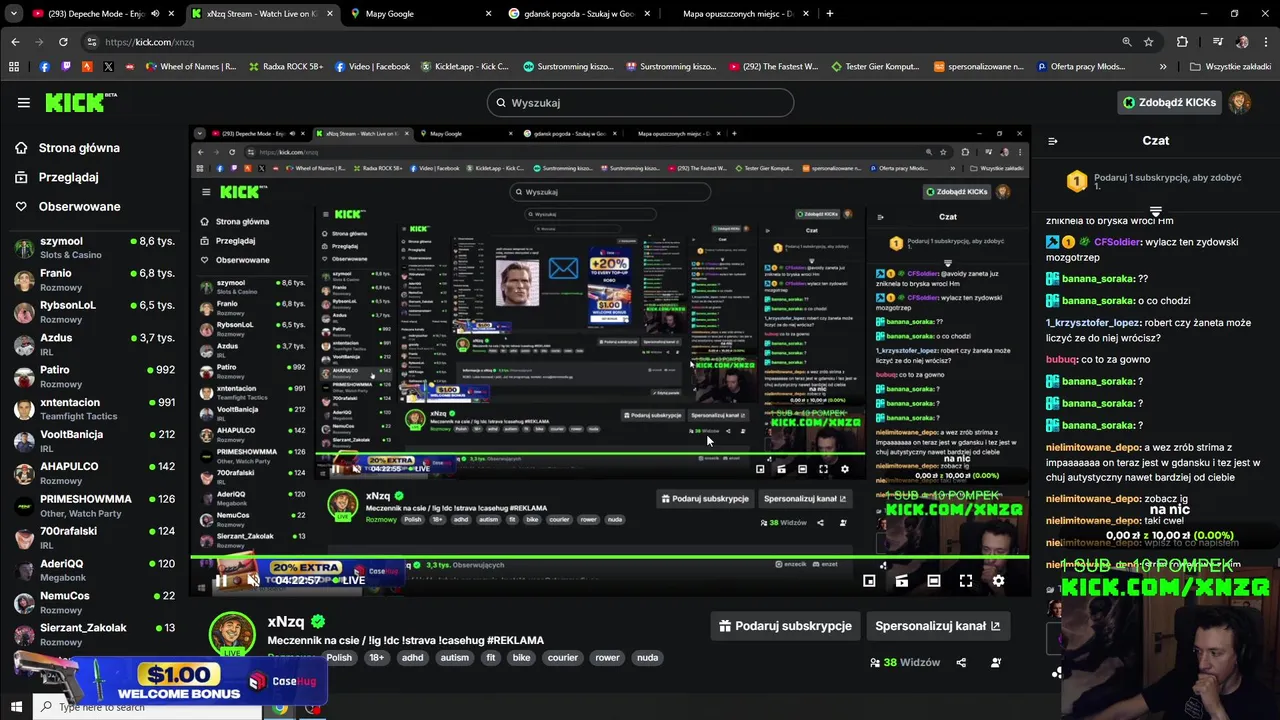The width and height of the screenshot is (1280, 720).
Task: Open mini player picture-in-picture icon
Action: [x=869, y=580]
